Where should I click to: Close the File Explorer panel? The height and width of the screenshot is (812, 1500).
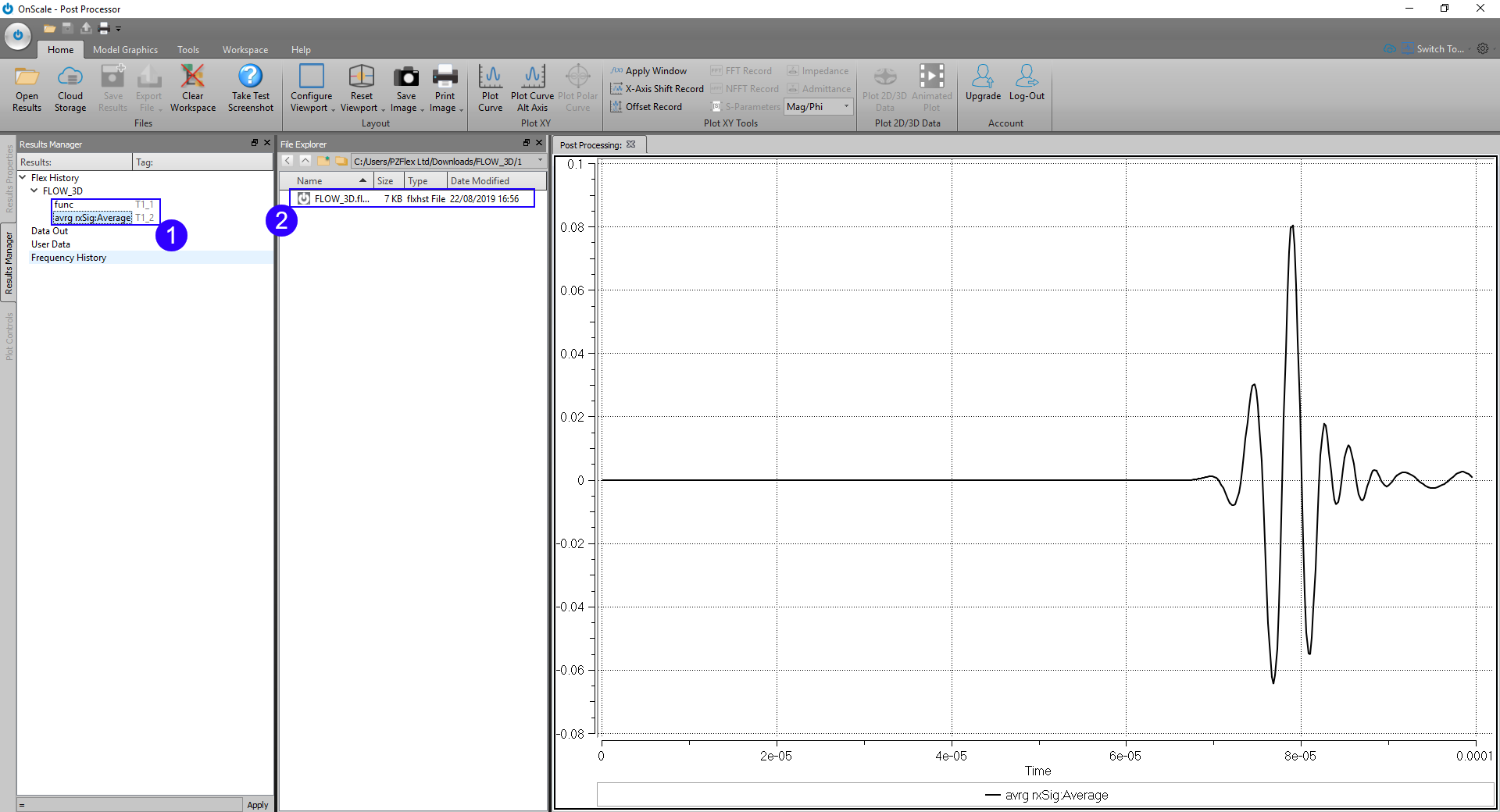539,143
